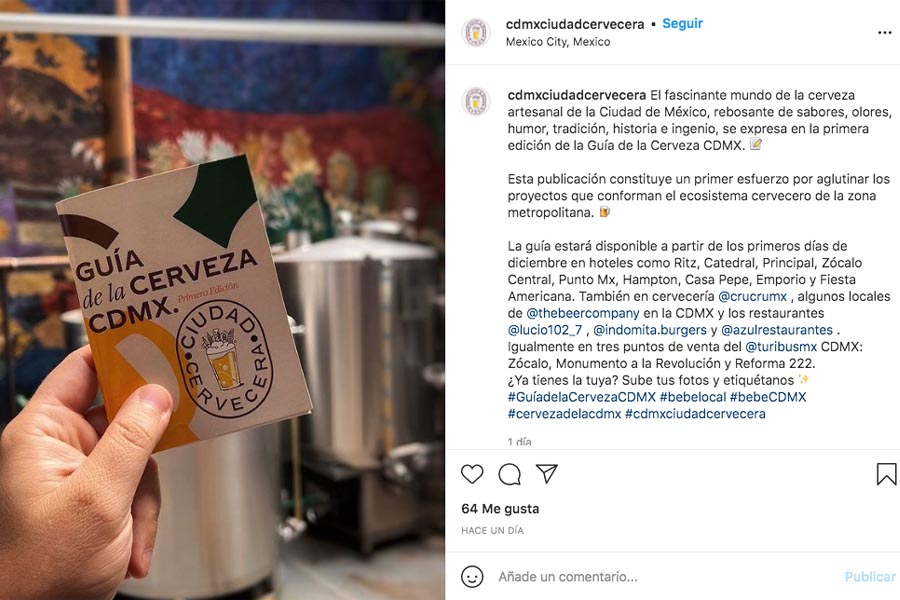Click the header profile avatar of cdmxciudadcervecera
900x600 pixels.
click(x=476, y=32)
